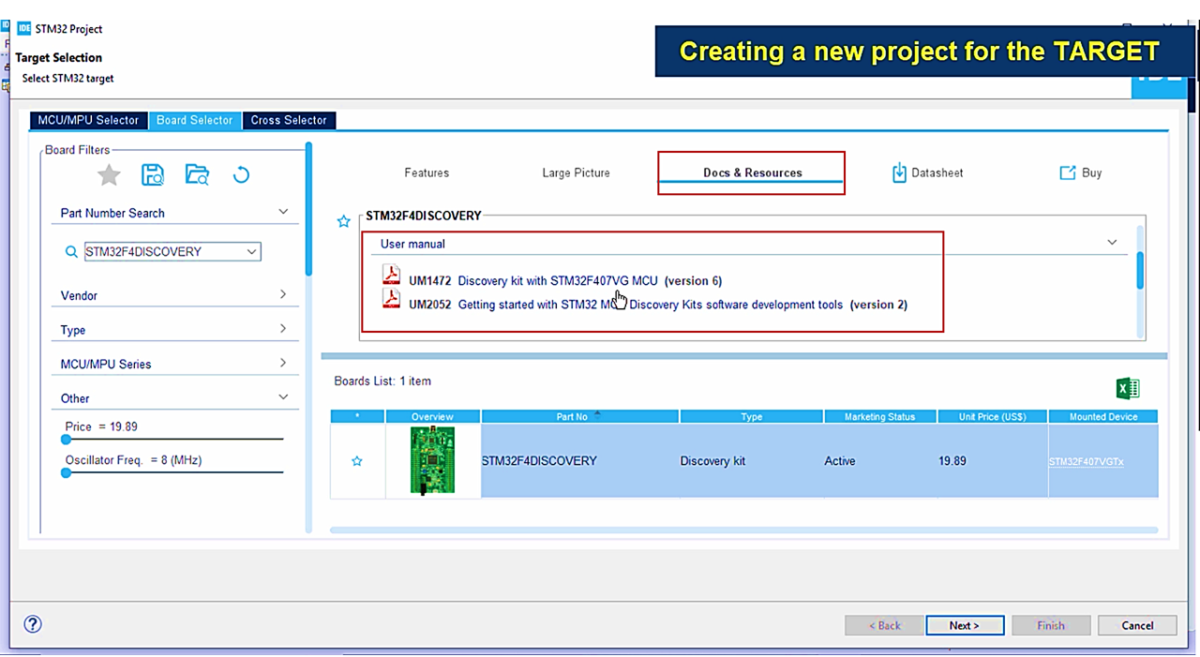Star the STM32F4DISCOVERY header favorite icon
Image resolution: width=1200 pixels, height=657 pixels.
tap(344, 221)
